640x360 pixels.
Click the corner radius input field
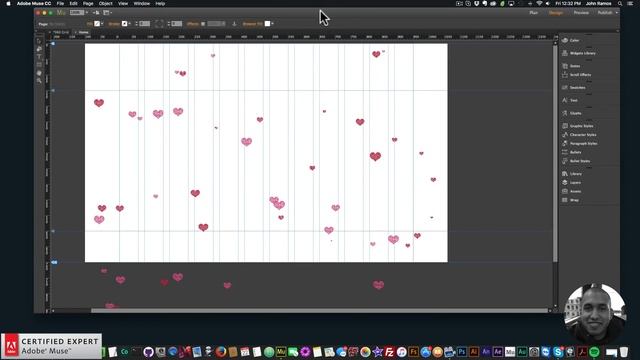tap(177, 24)
